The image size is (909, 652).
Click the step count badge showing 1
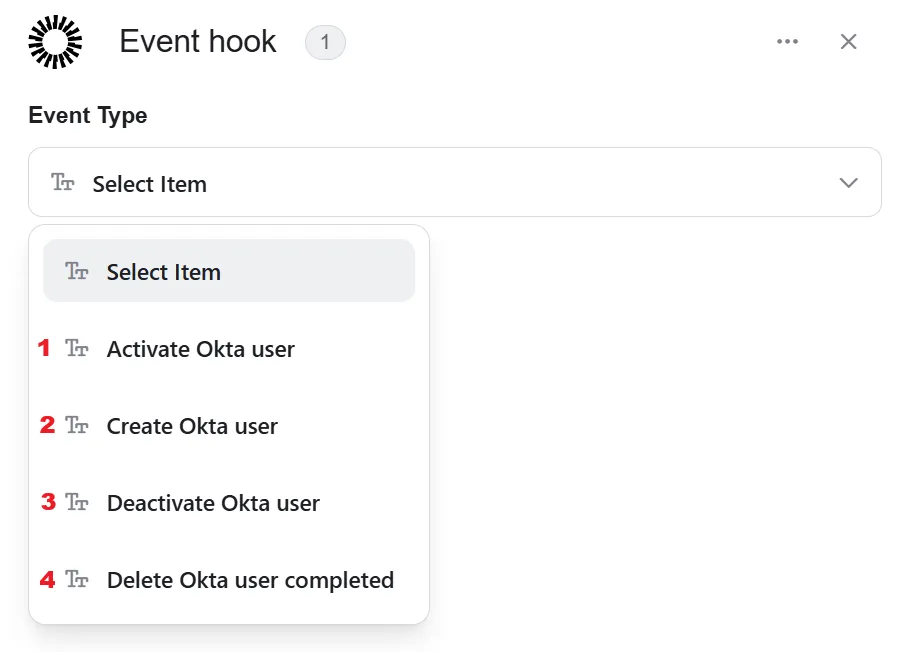tap(325, 42)
